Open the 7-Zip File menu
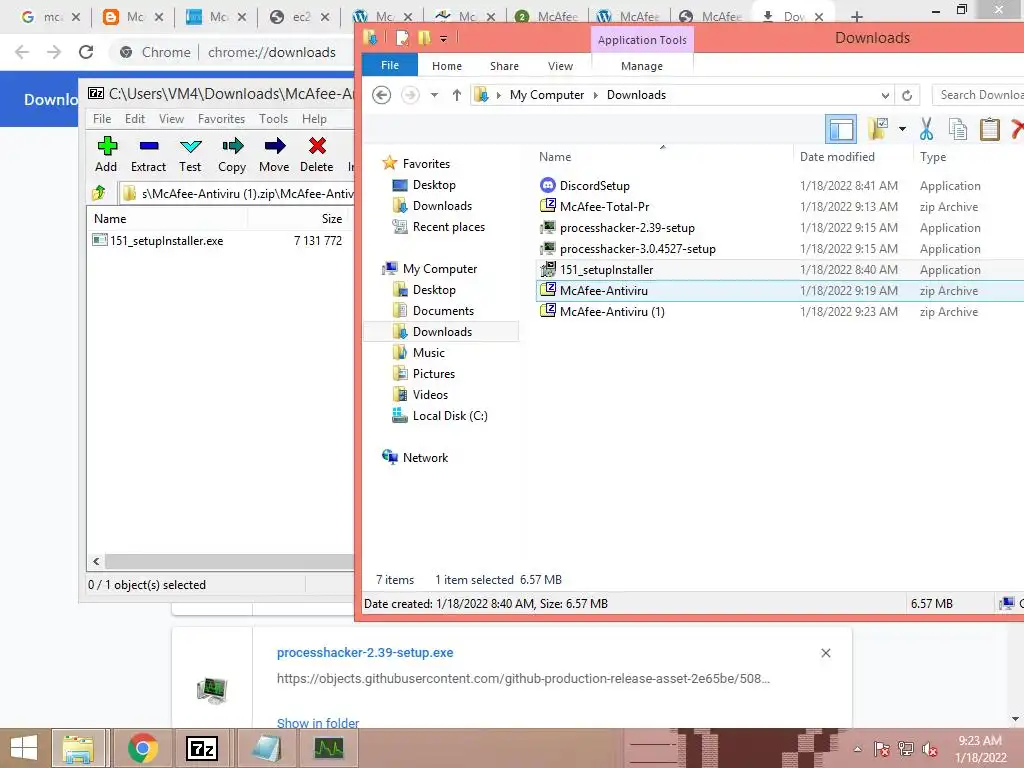The image size is (1024, 768). tap(102, 119)
